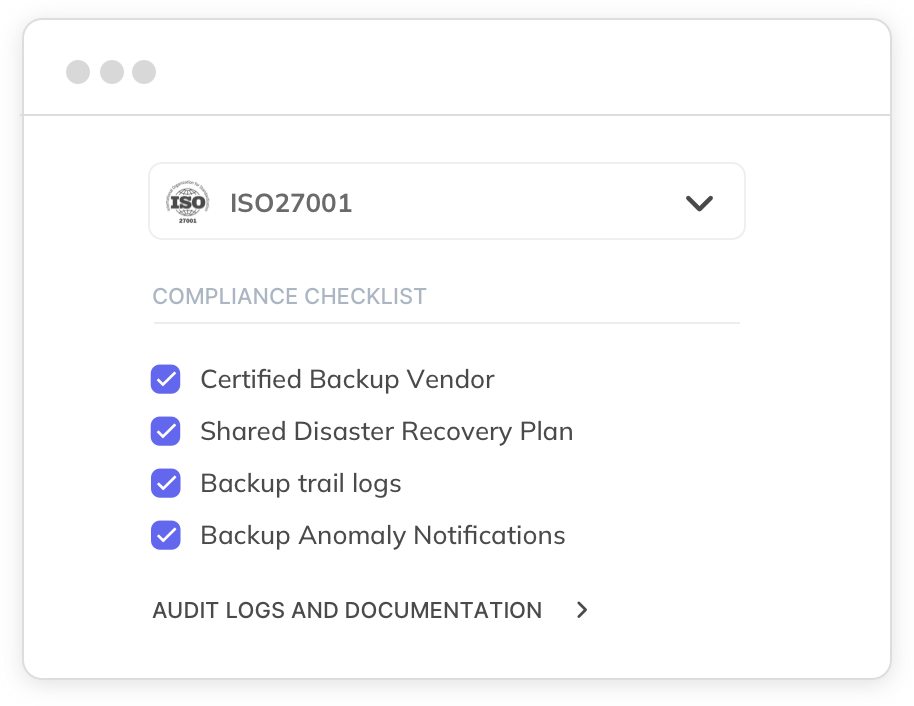Select the Backup trail logs label
The width and height of the screenshot is (914, 706).
[x=300, y=484]
